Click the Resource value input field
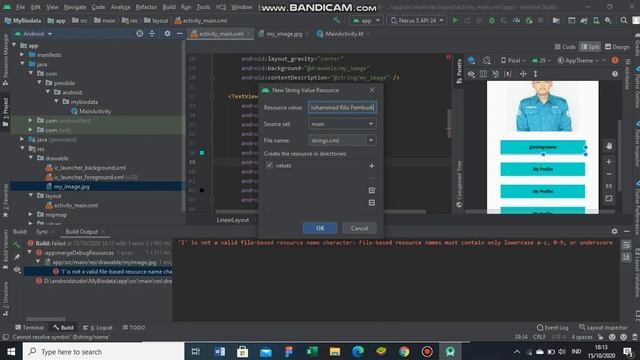The width and height of the screenshot is (640, 360). (342, 107)
